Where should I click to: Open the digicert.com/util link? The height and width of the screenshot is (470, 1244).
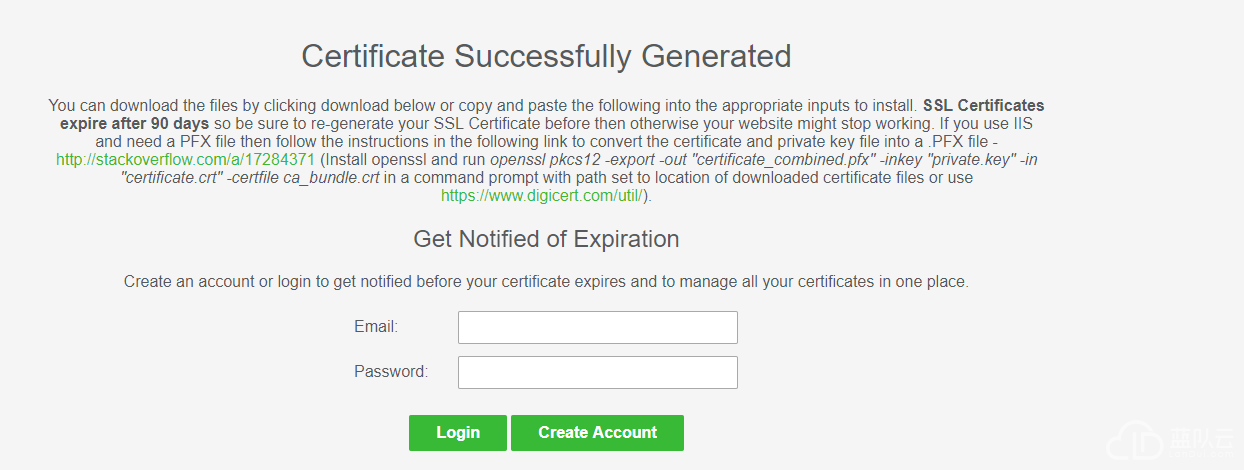544,196
